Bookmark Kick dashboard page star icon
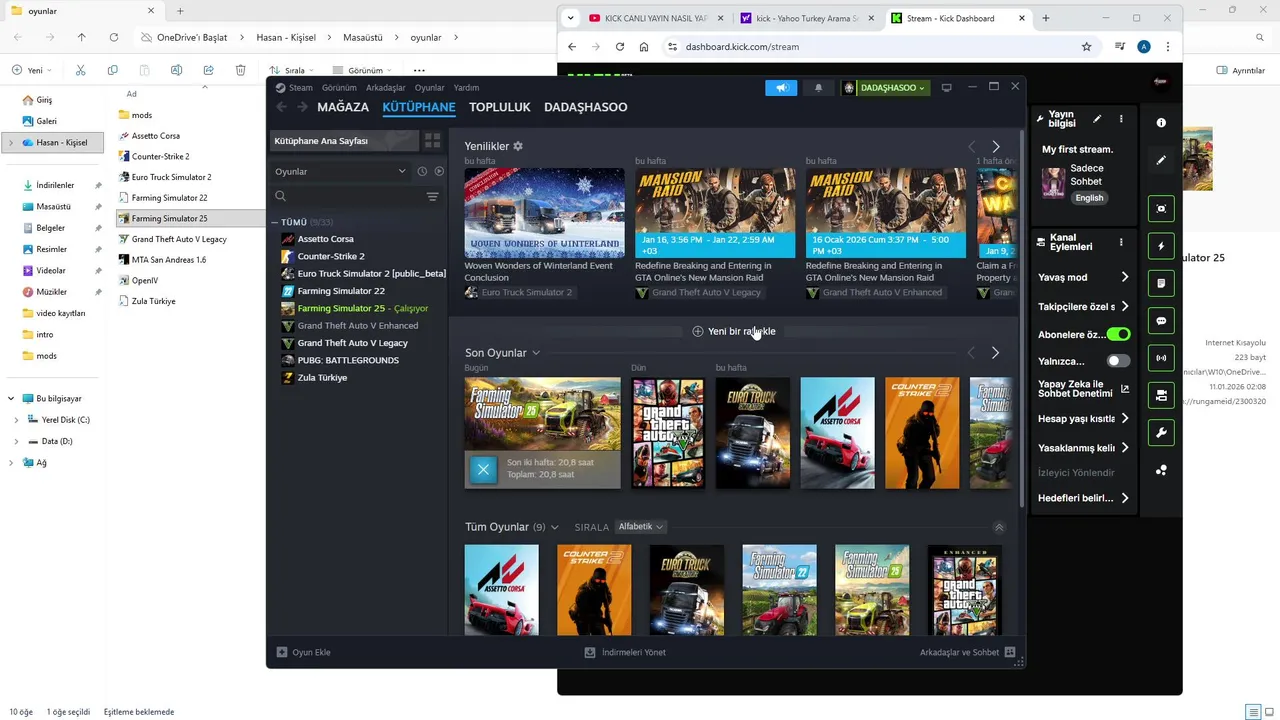 pyautogui.click(x=1086, y=47)
